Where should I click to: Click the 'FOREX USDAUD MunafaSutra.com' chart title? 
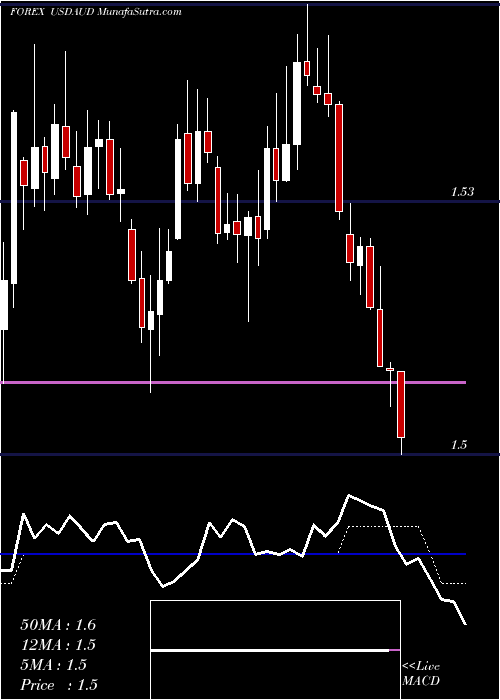pos(96,12)
